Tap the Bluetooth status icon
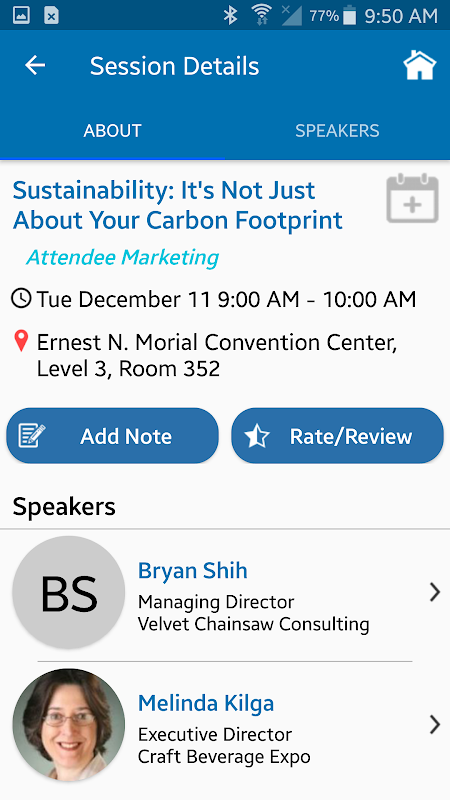This screenshot has height=800, width=450. pos(230,15)
